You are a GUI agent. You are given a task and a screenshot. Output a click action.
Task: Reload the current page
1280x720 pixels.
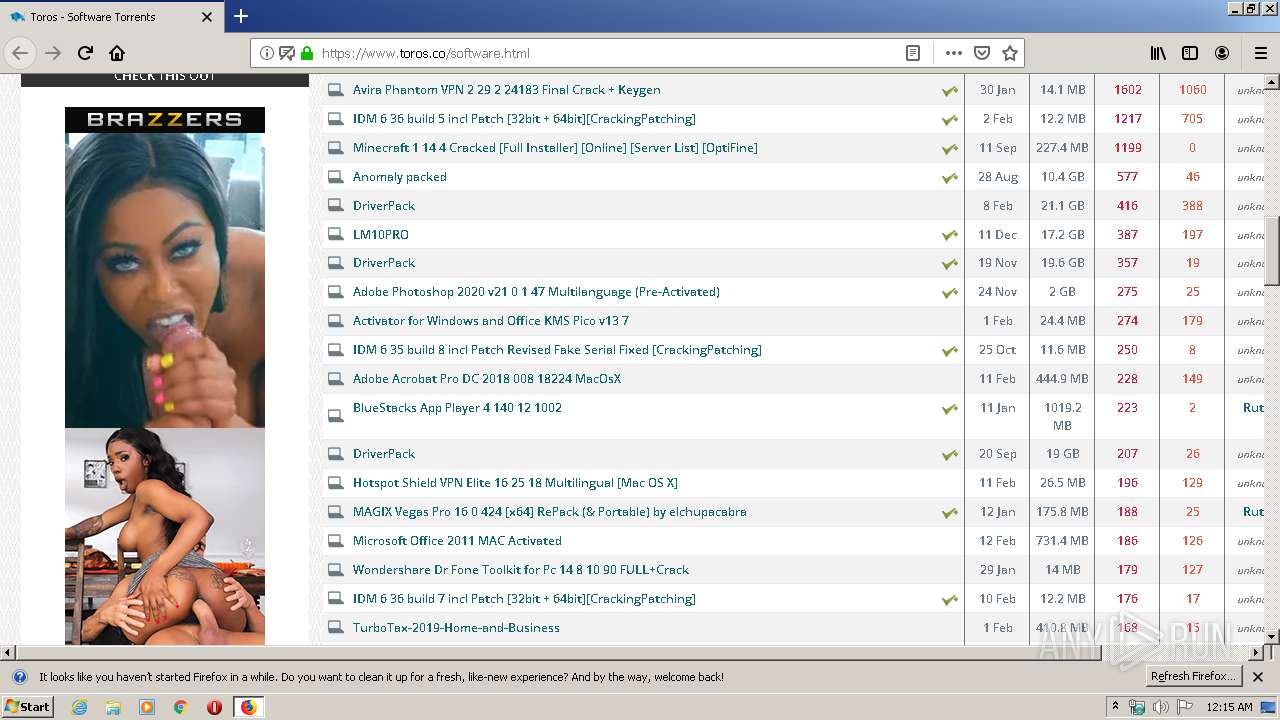[x=85, y=53]
